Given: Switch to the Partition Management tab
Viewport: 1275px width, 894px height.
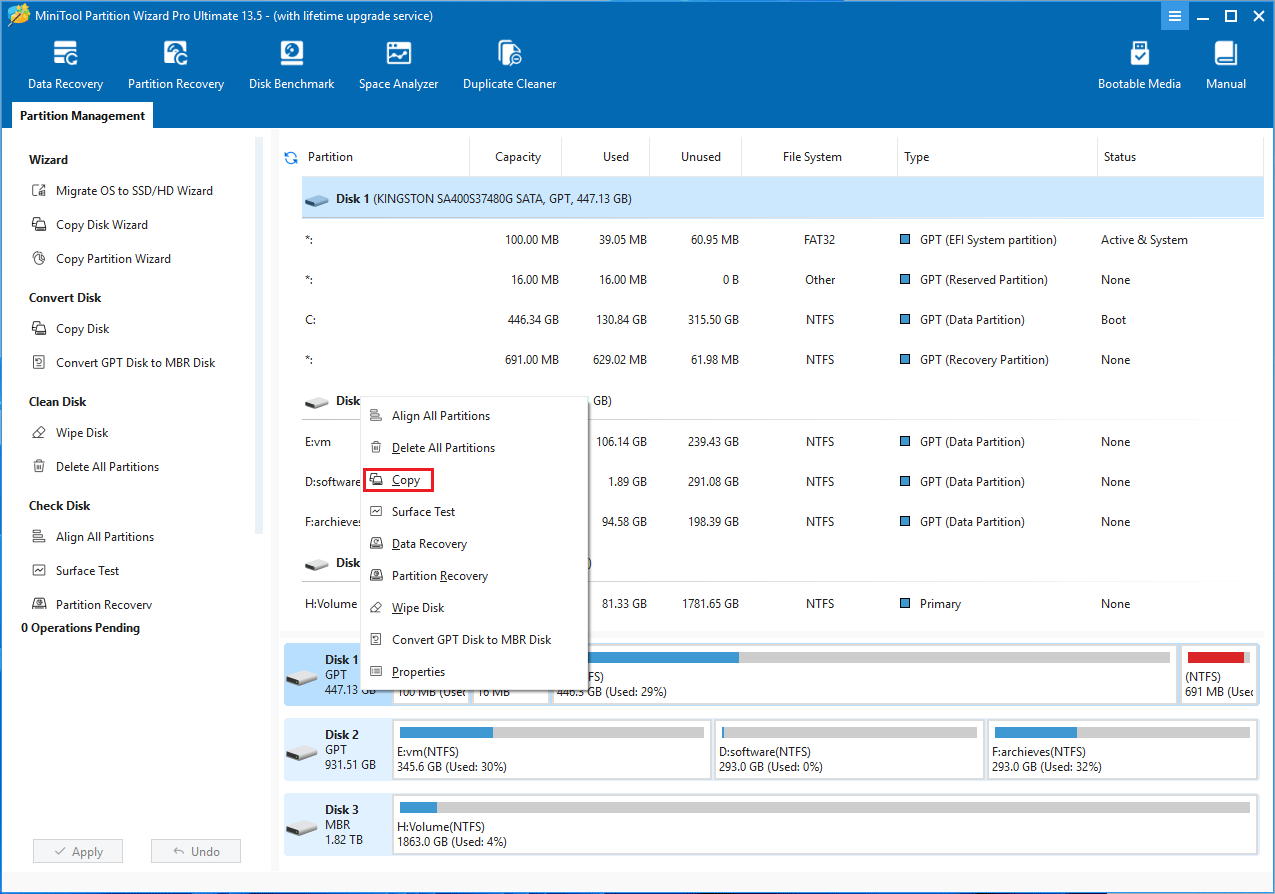Looking at the screenshot, I should (81, 115).
